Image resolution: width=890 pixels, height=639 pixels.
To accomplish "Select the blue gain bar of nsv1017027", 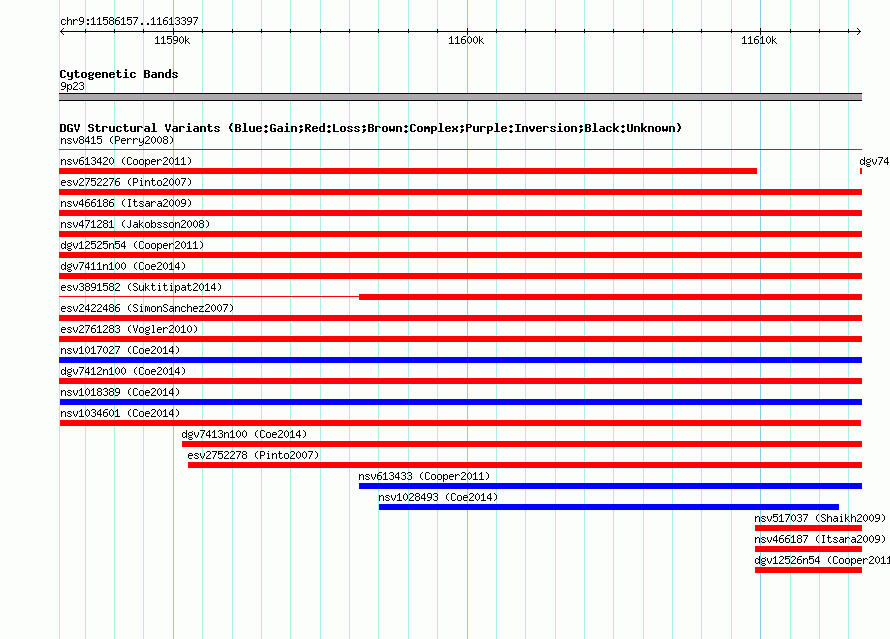I will point(461,360).
